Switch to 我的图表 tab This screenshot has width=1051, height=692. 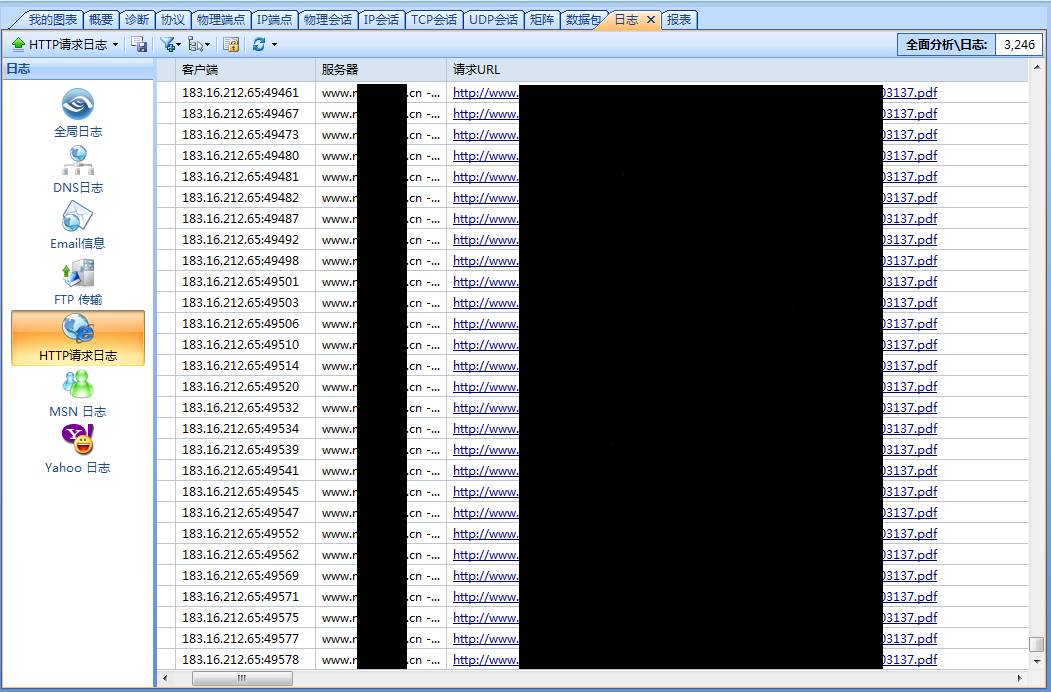[x=52, y=20]
